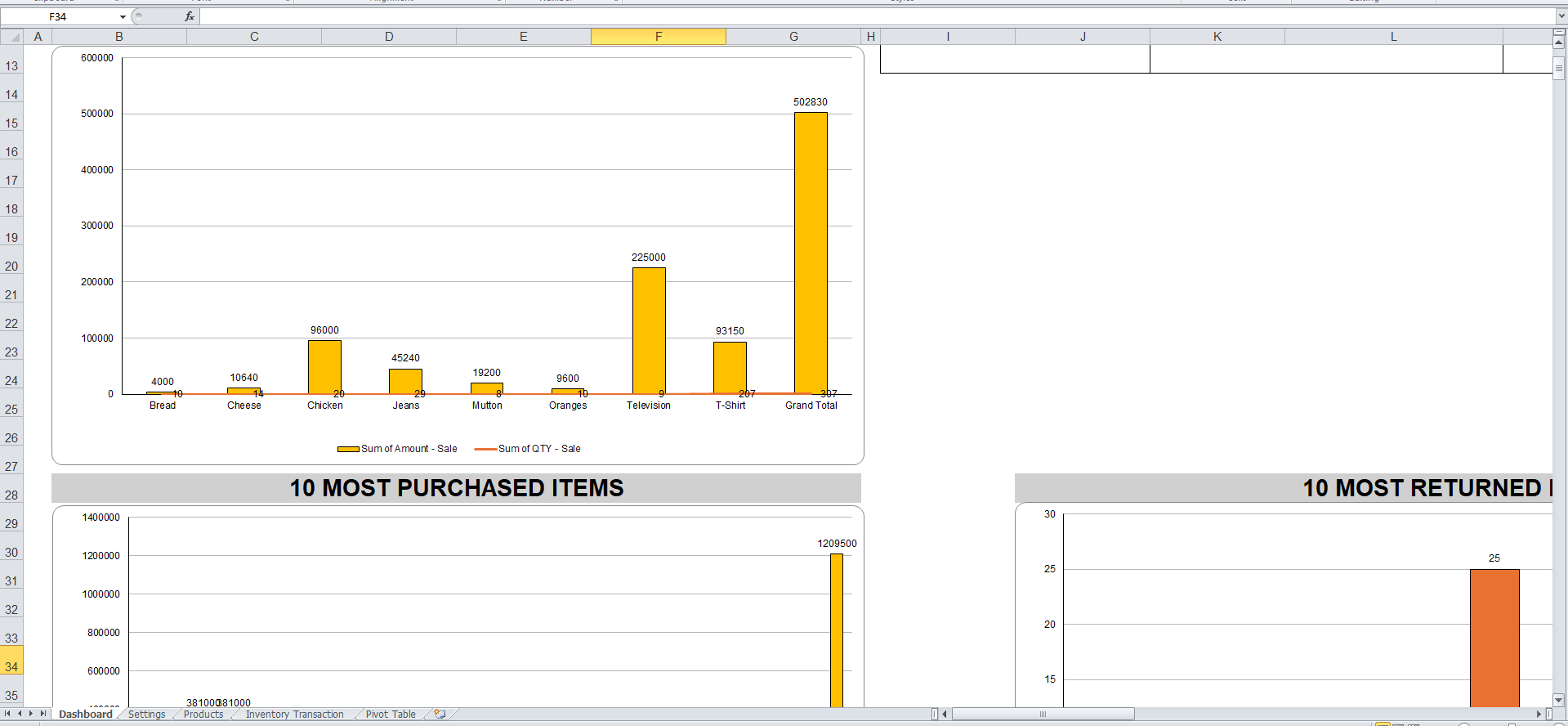Click the Name Box showing F34
Image resolution: width=1568 pixels, height=726 pixels.
[x=59, y=16]
